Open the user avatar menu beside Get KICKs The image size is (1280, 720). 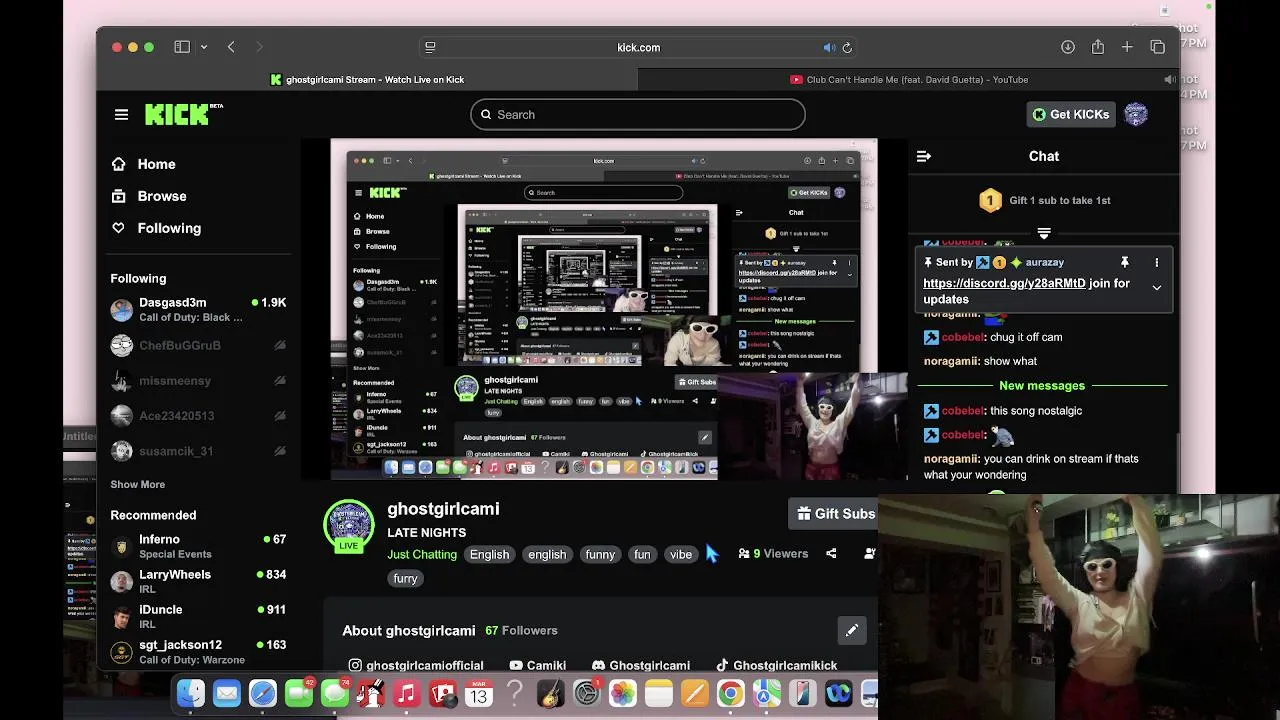pyautogui.click(x=1136, y=114)
